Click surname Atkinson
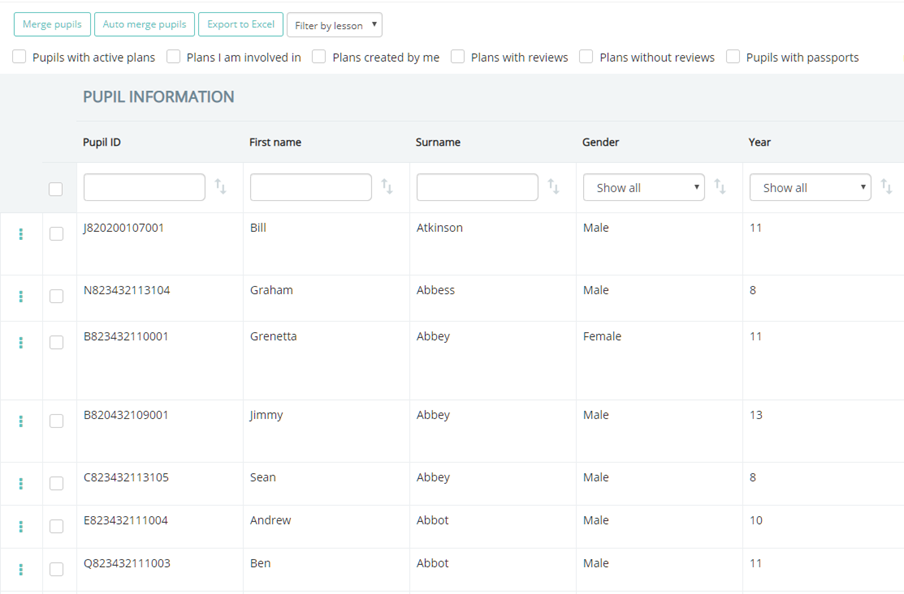Screen dimensions: 904x594 (439, 228)
